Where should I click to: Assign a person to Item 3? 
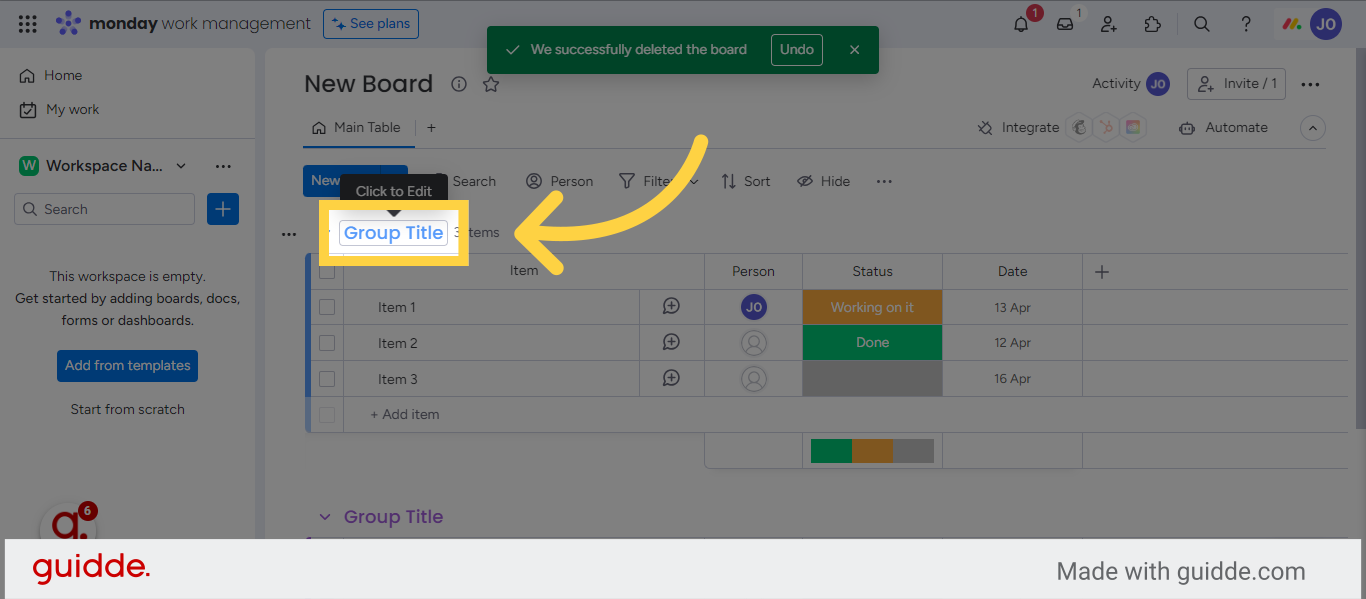754,379
